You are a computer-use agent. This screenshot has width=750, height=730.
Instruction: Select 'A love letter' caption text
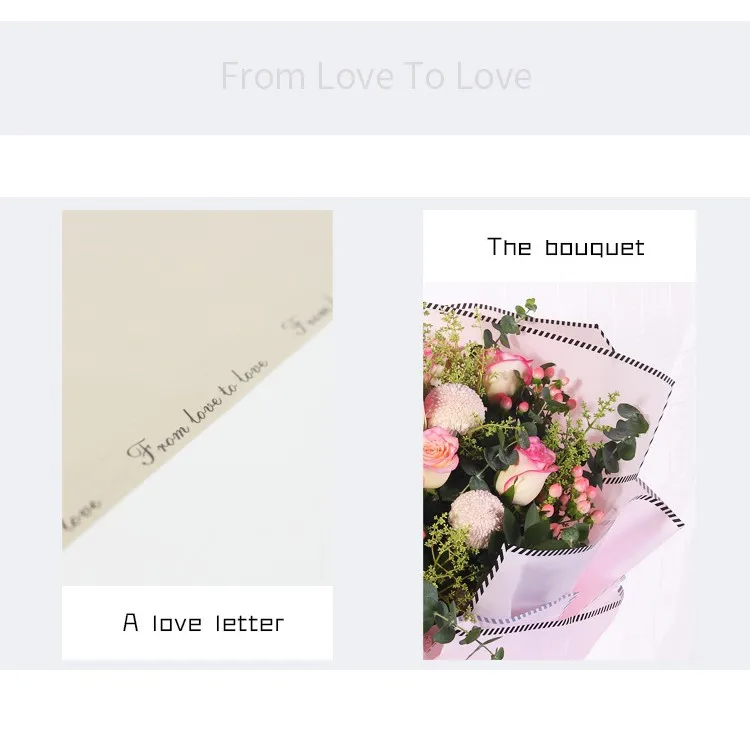coord(203,622)
